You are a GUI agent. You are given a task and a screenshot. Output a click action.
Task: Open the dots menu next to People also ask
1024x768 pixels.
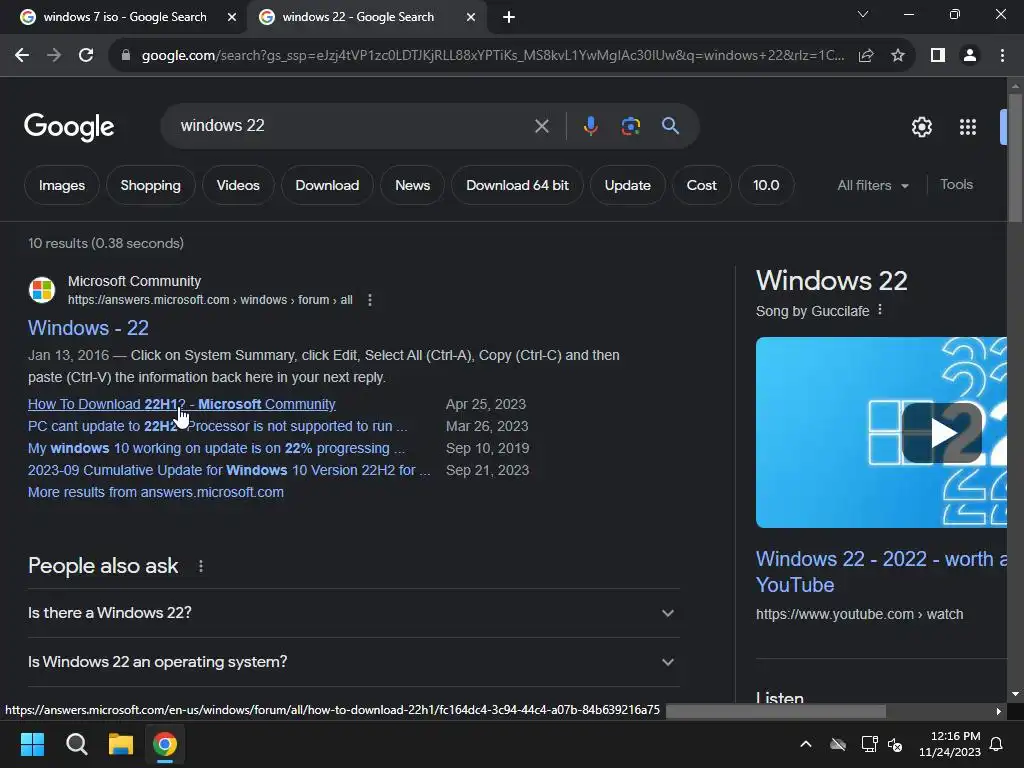click(200, 566)
